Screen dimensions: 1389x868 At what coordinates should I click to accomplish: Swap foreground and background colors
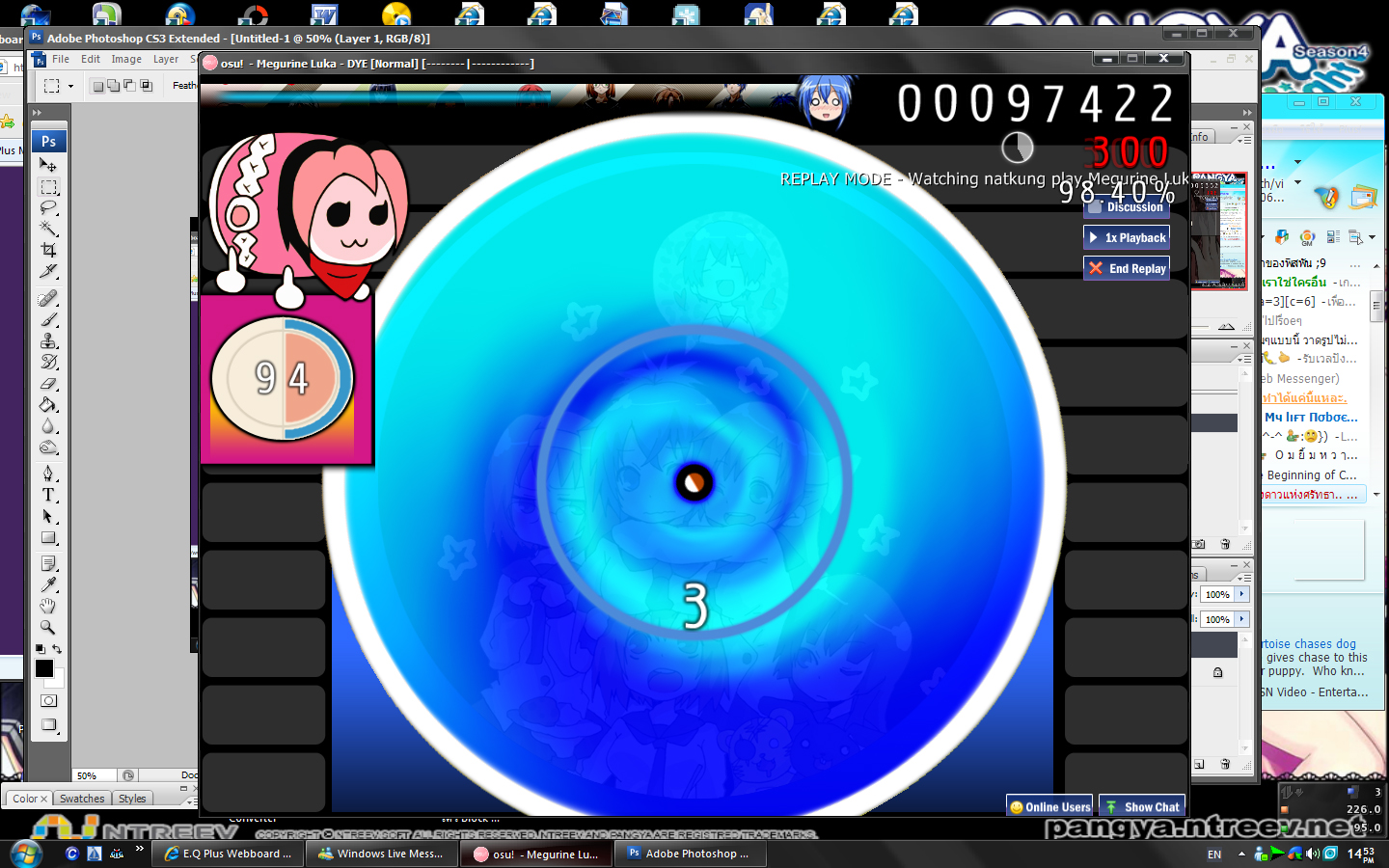click(x=57, y=649)
